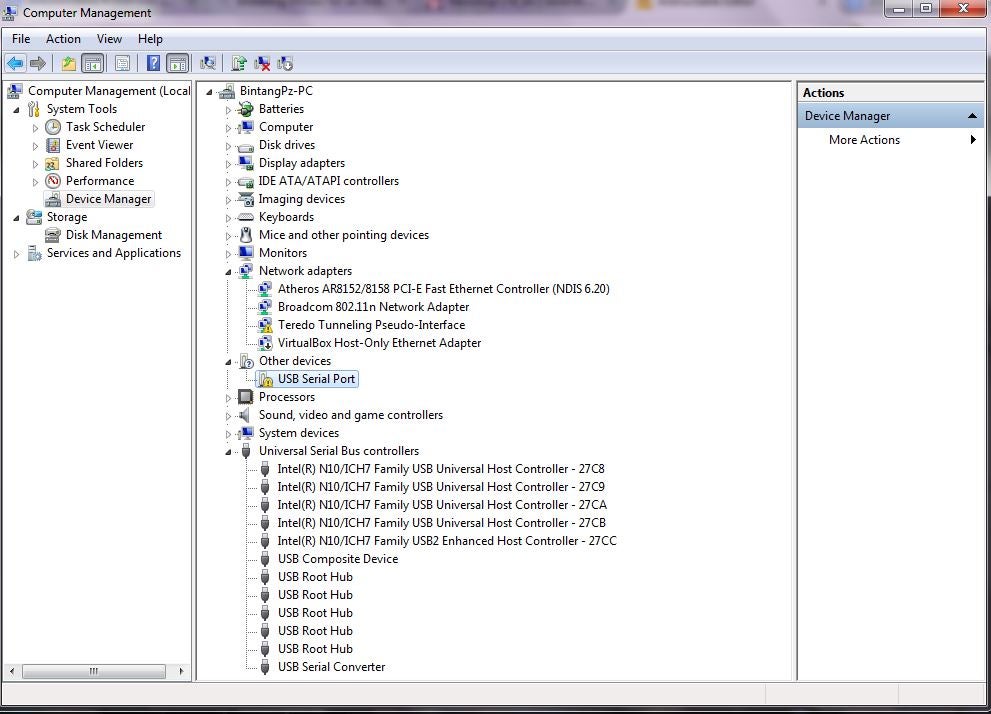The width and height of the screenshot is (991, 714).
Task: Click the Mice and other pointing devices icon
Action: click(x=245, y=235)
